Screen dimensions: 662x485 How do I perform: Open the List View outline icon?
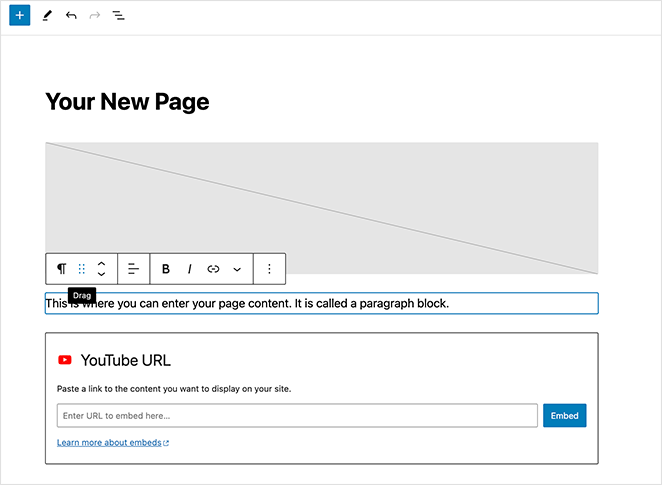pyautogui.click(x=119, y=16)
